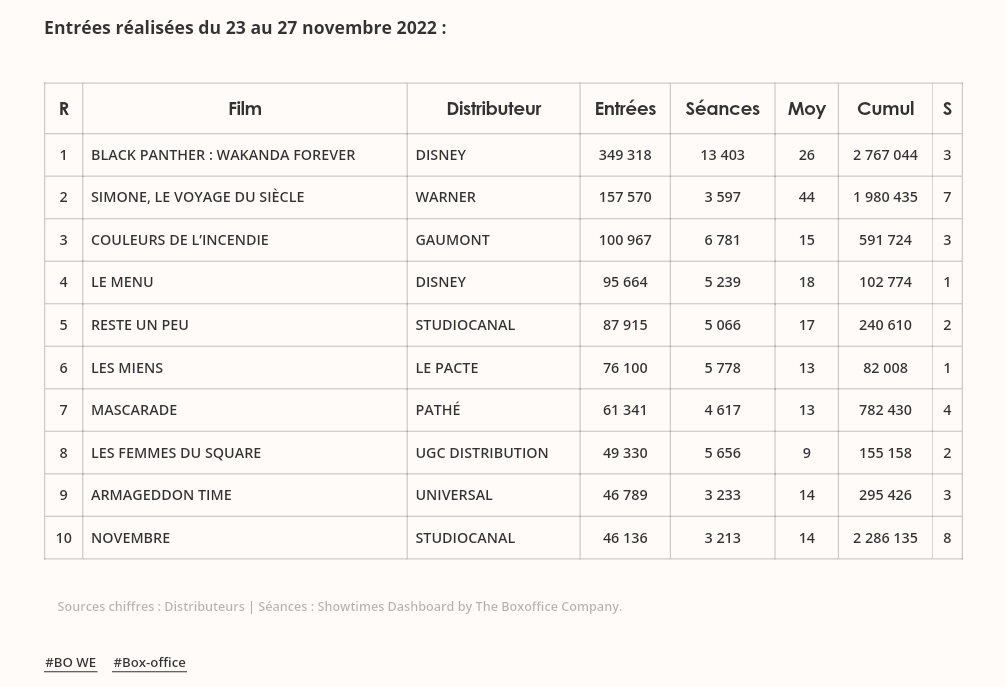
Task: Select the Moy column header
Action: coord(806,108)
